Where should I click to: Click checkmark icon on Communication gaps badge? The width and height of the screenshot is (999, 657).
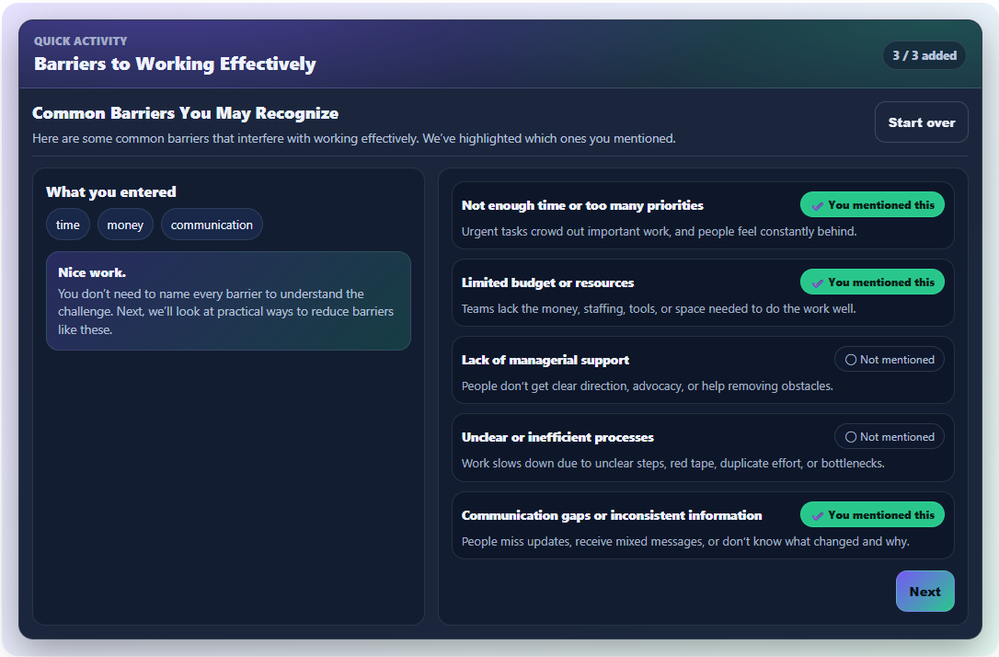click(818, 515)
